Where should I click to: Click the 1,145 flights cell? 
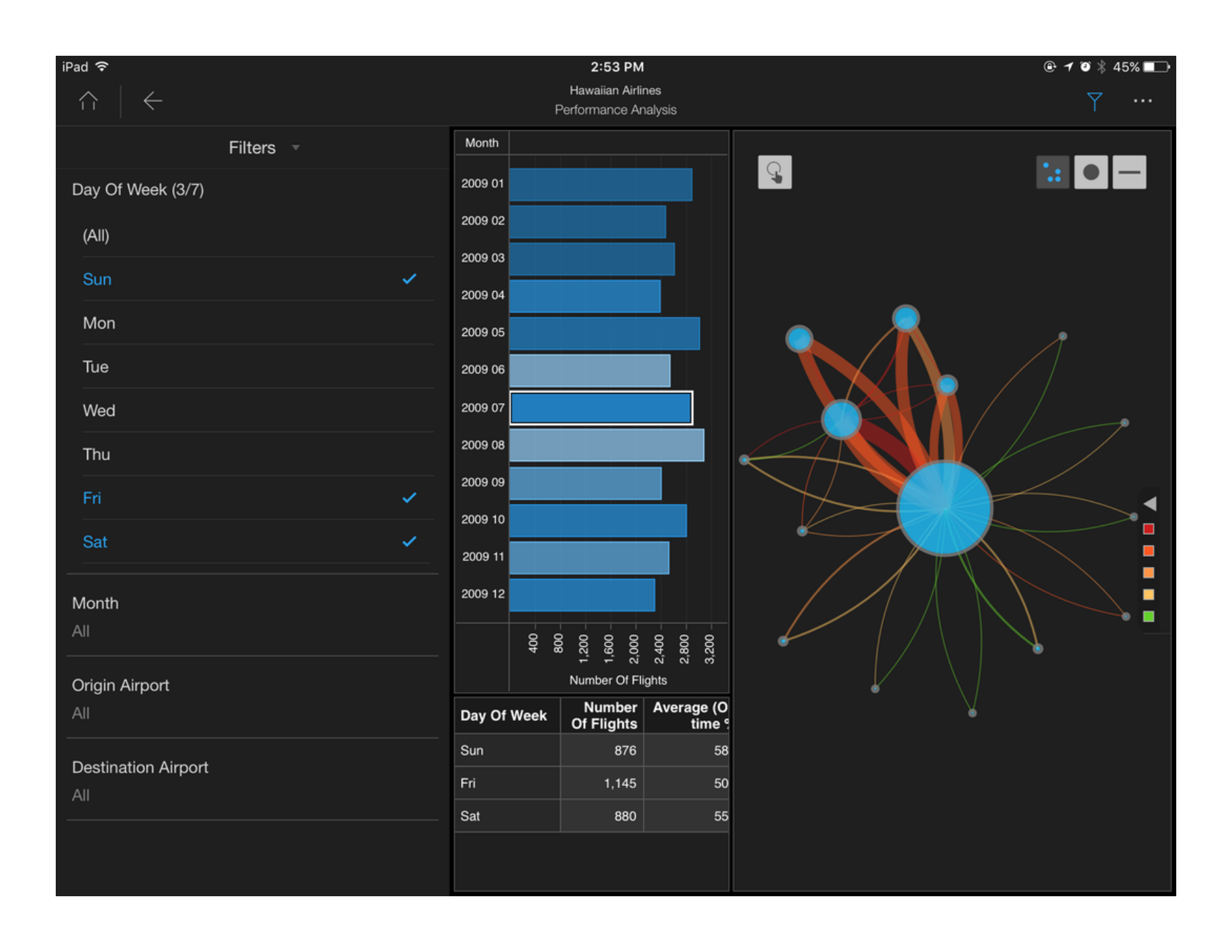pyautogui.click(x=603, y=783)
